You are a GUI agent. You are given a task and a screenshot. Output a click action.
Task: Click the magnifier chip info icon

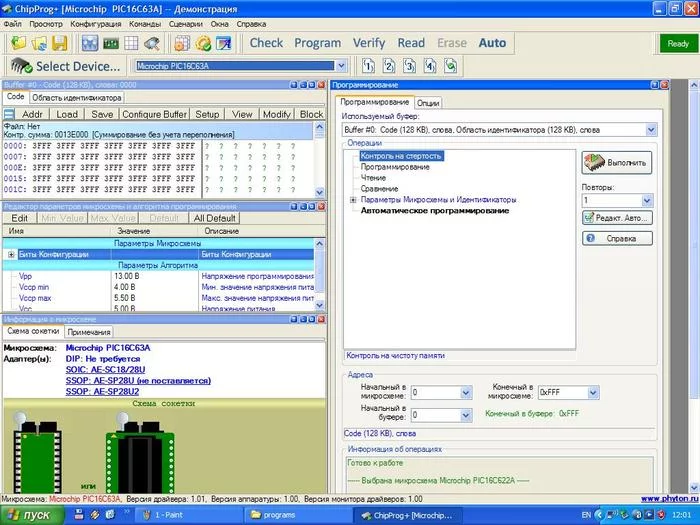[x=152, y=43]
